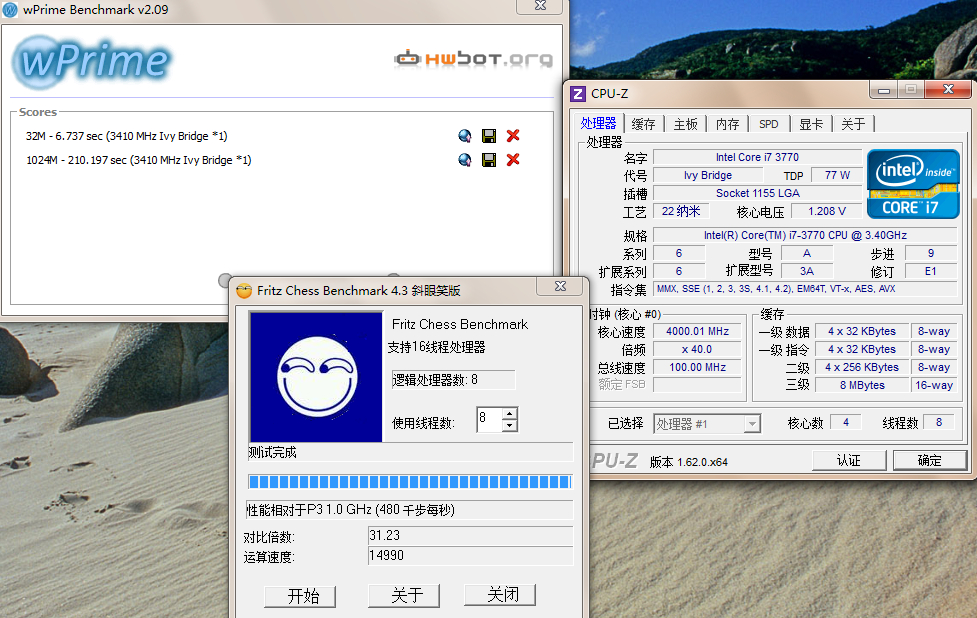Start the Fritz benchmark with 开始
977x618 pixels.
300,596
